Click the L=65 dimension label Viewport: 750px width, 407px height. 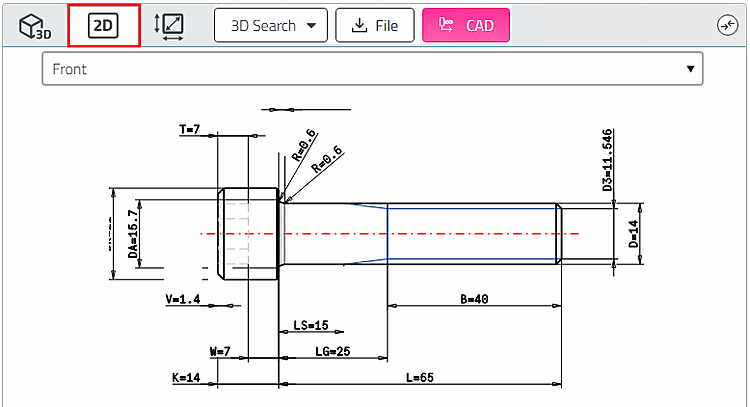419,377
